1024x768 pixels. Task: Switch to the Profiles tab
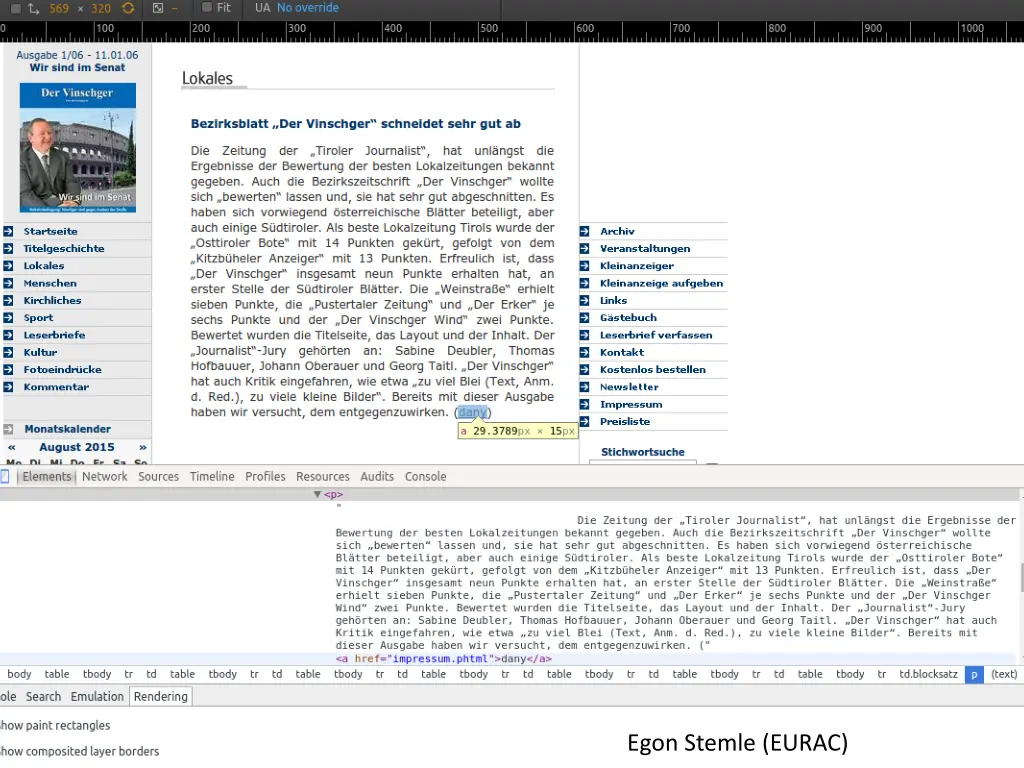[x=265, y=477]
